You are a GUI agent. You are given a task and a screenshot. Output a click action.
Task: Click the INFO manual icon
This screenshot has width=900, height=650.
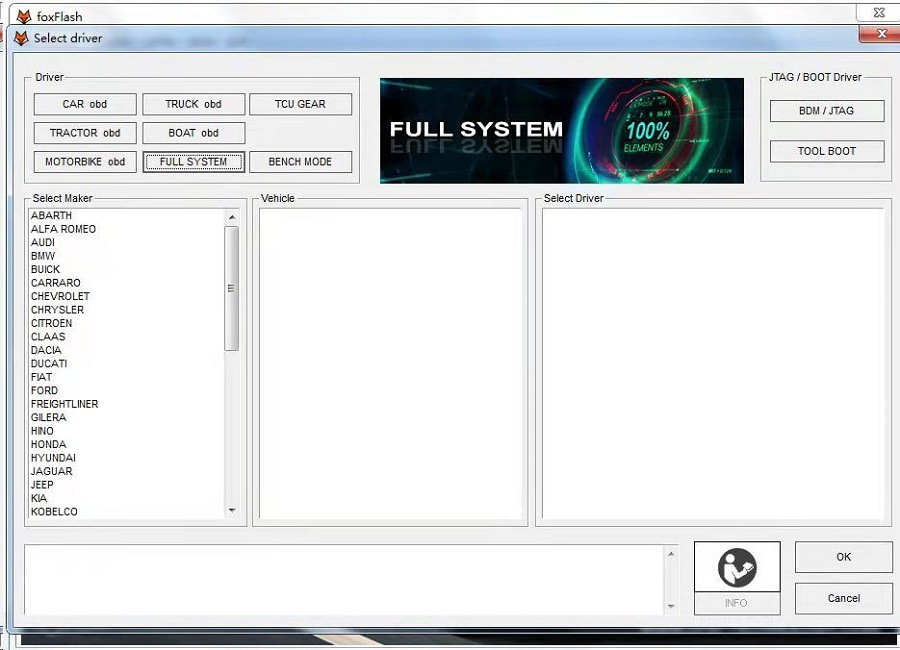click(x=737, y=567)
